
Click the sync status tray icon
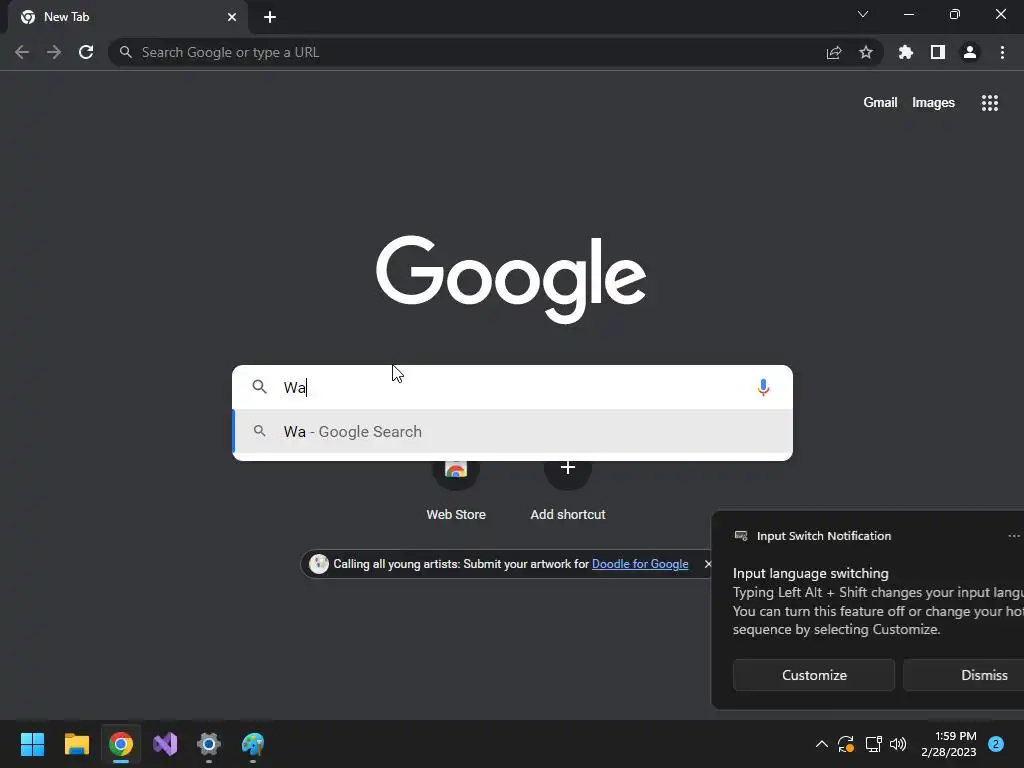point(846,744)
